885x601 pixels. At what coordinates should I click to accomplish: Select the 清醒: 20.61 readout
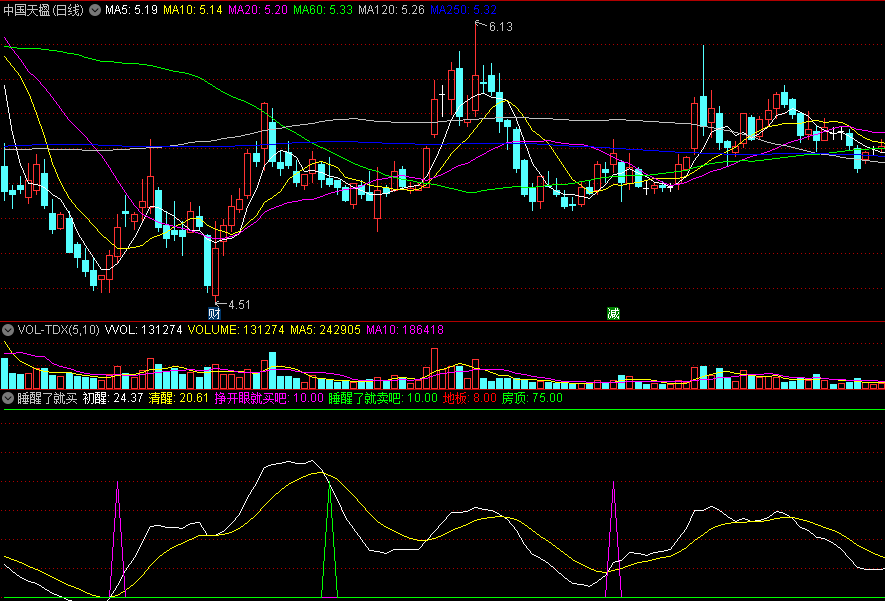click(x=178, y=398)
